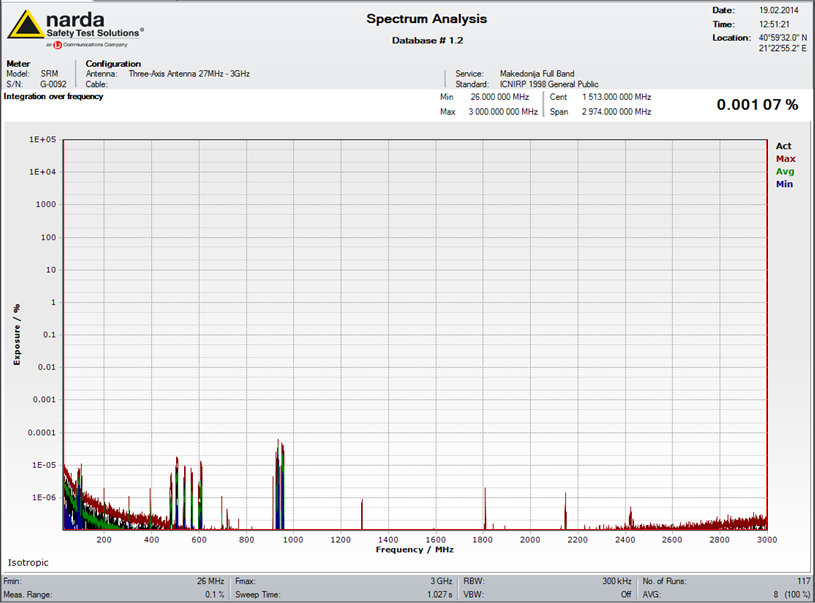
Task: Click the Min 26.000 000 MHz value
Action: click(x=498, y=97)
